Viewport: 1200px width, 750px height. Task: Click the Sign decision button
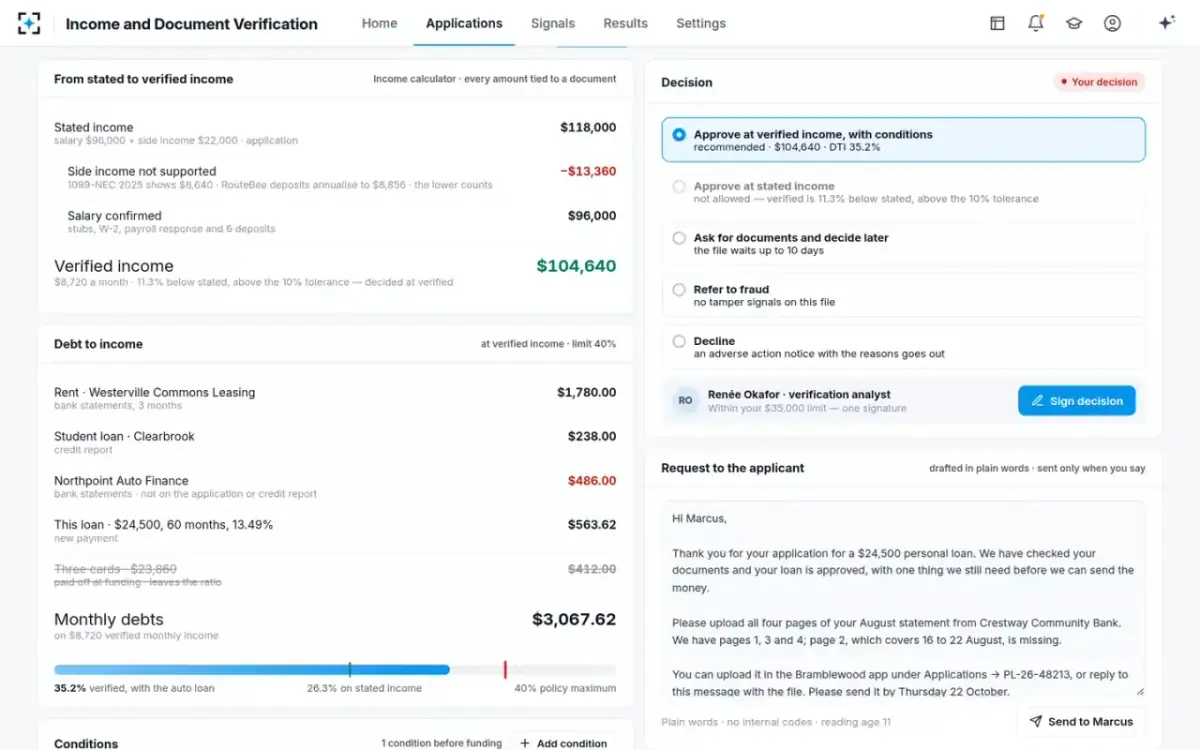(x=1077, y=401)
